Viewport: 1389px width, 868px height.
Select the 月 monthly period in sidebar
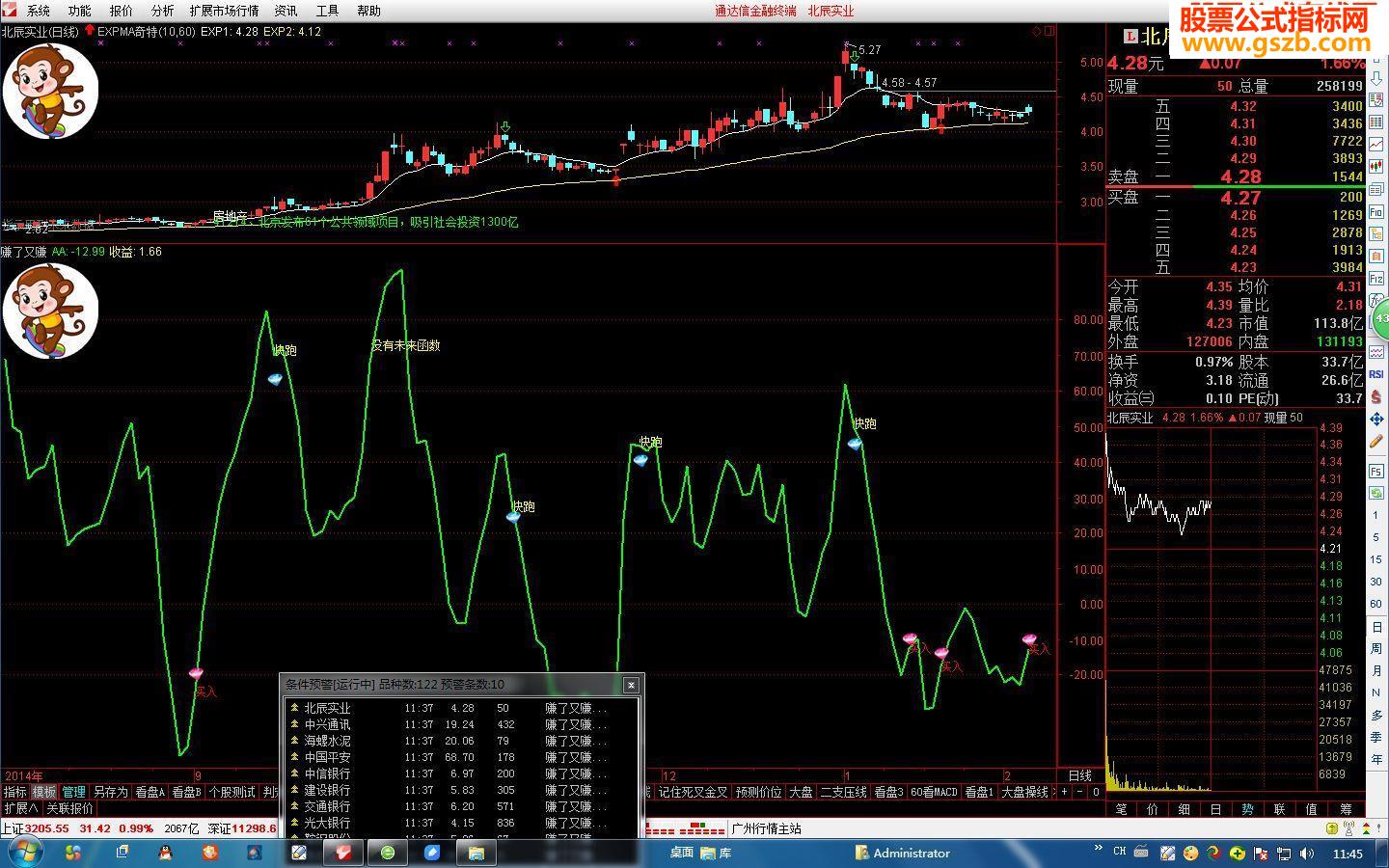pyautogui.click(x=1376, y=670)
